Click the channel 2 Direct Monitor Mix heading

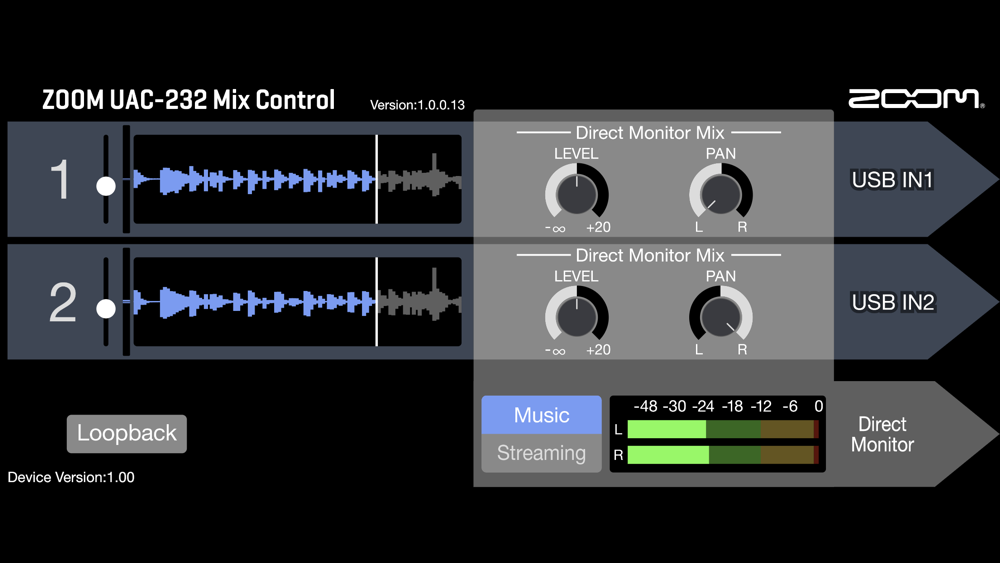(650, 255)
